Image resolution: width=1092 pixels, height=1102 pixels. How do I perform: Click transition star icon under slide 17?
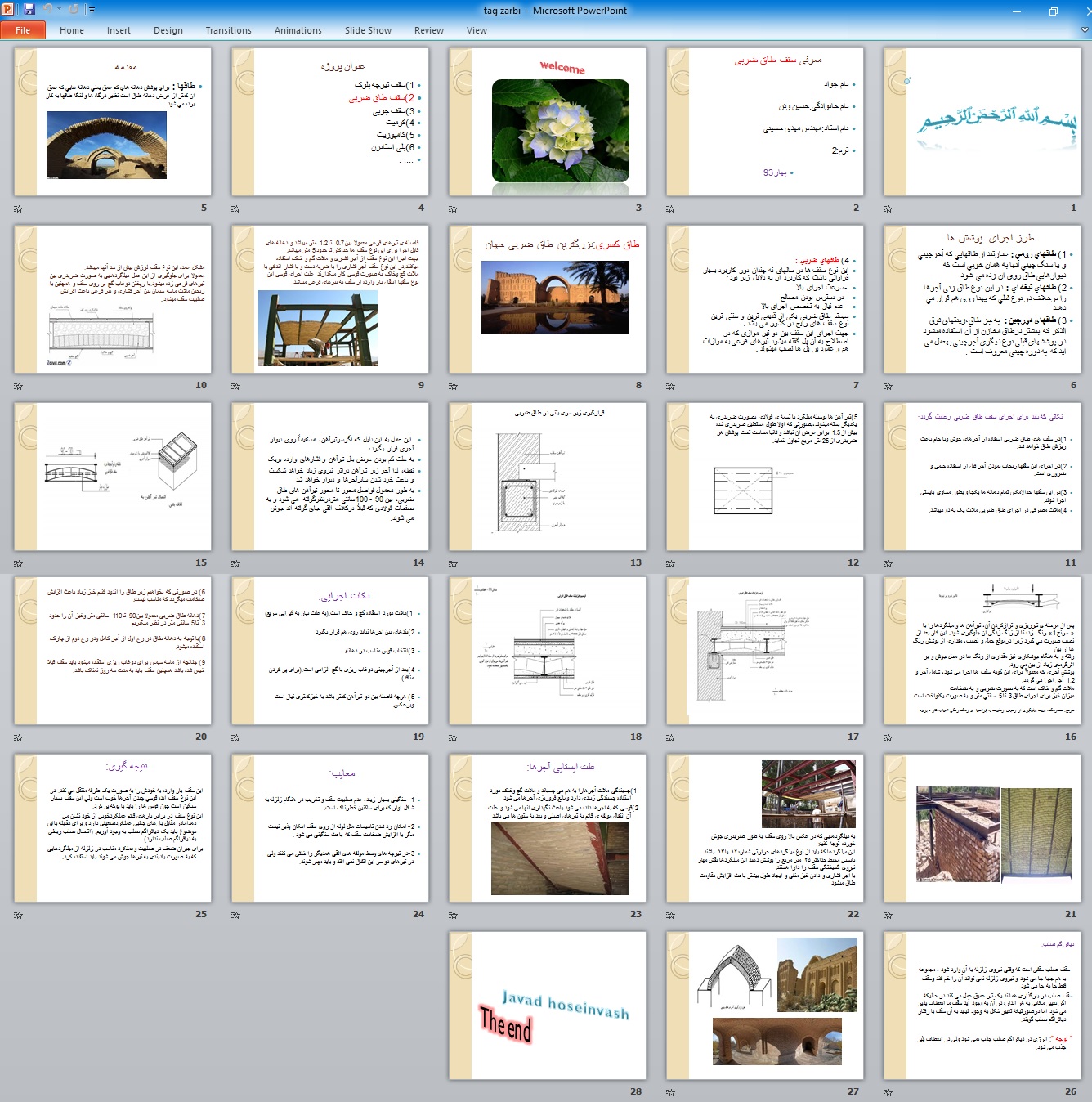point(670,738)
